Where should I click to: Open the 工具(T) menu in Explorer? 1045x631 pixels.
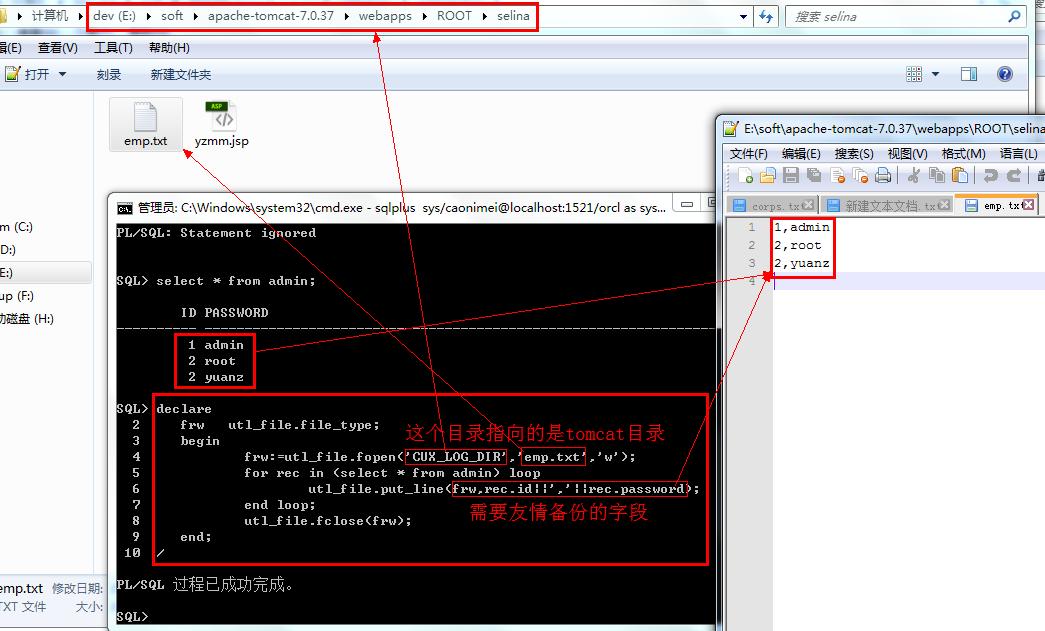coord(113,48)
